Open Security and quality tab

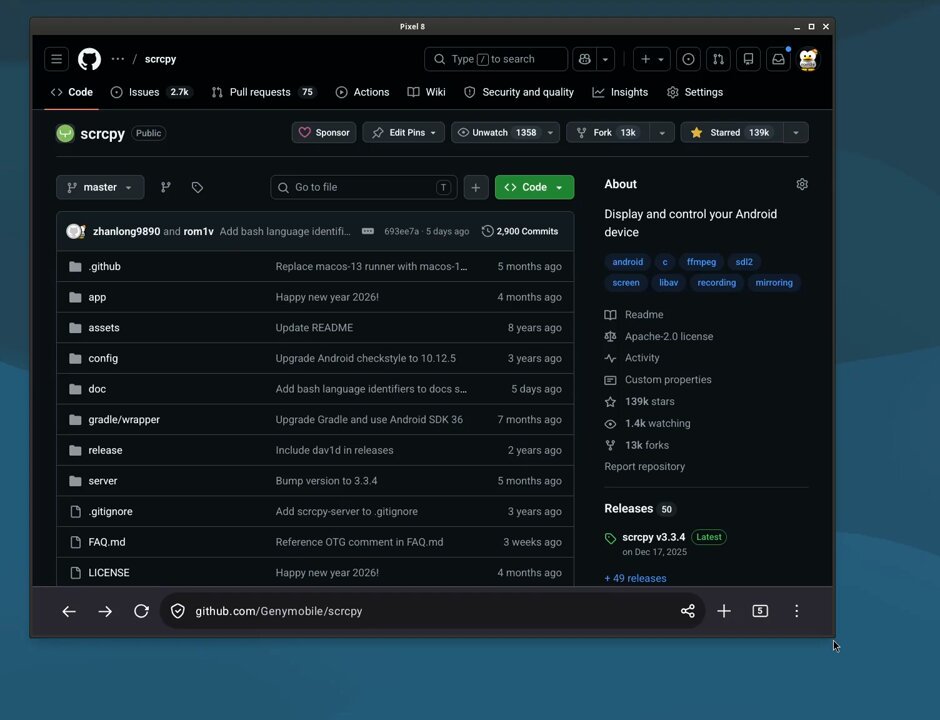coord(519,92)
